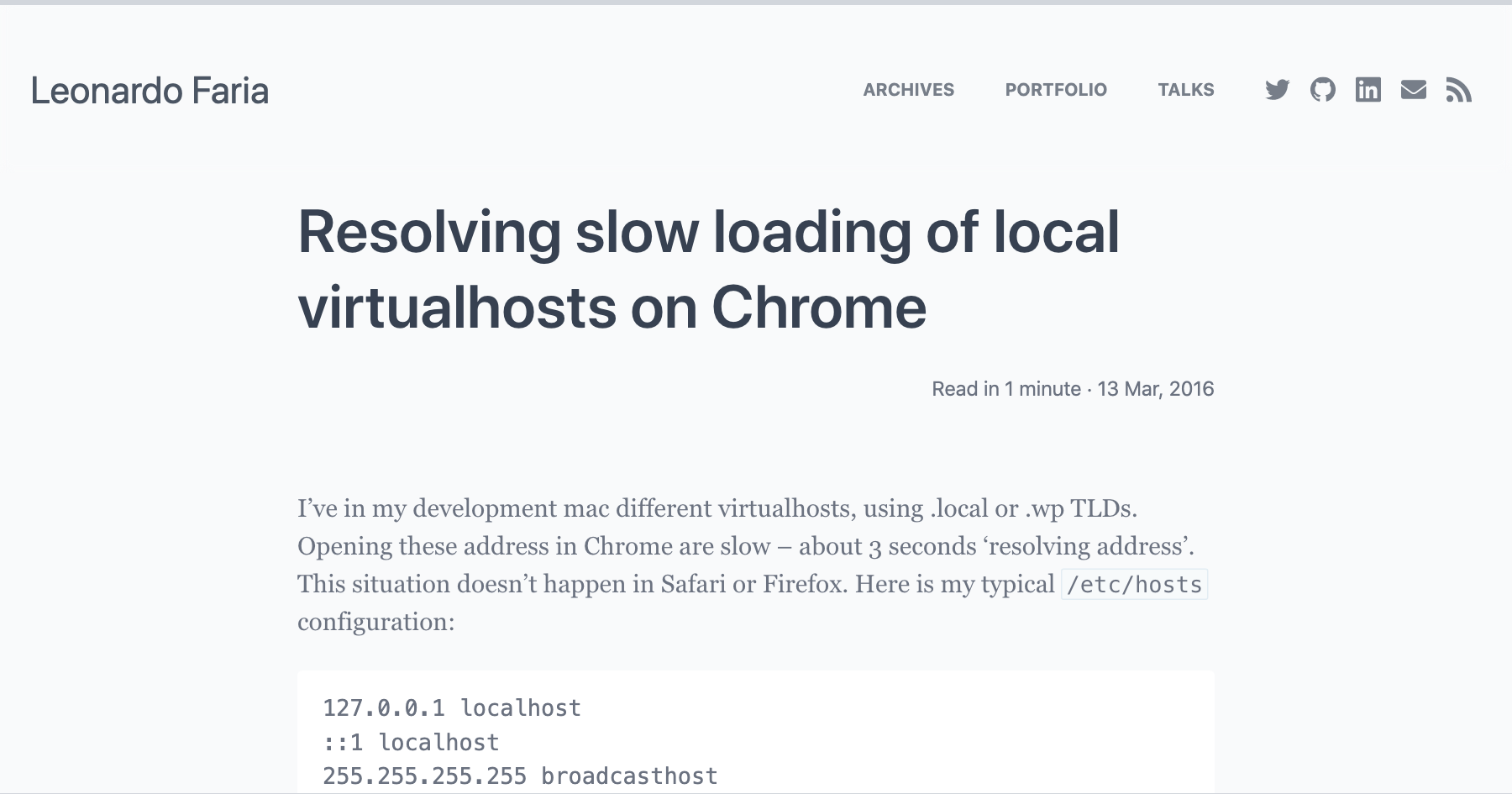Click the paragraph line starting 'Opening these address'

pos(746,546)
